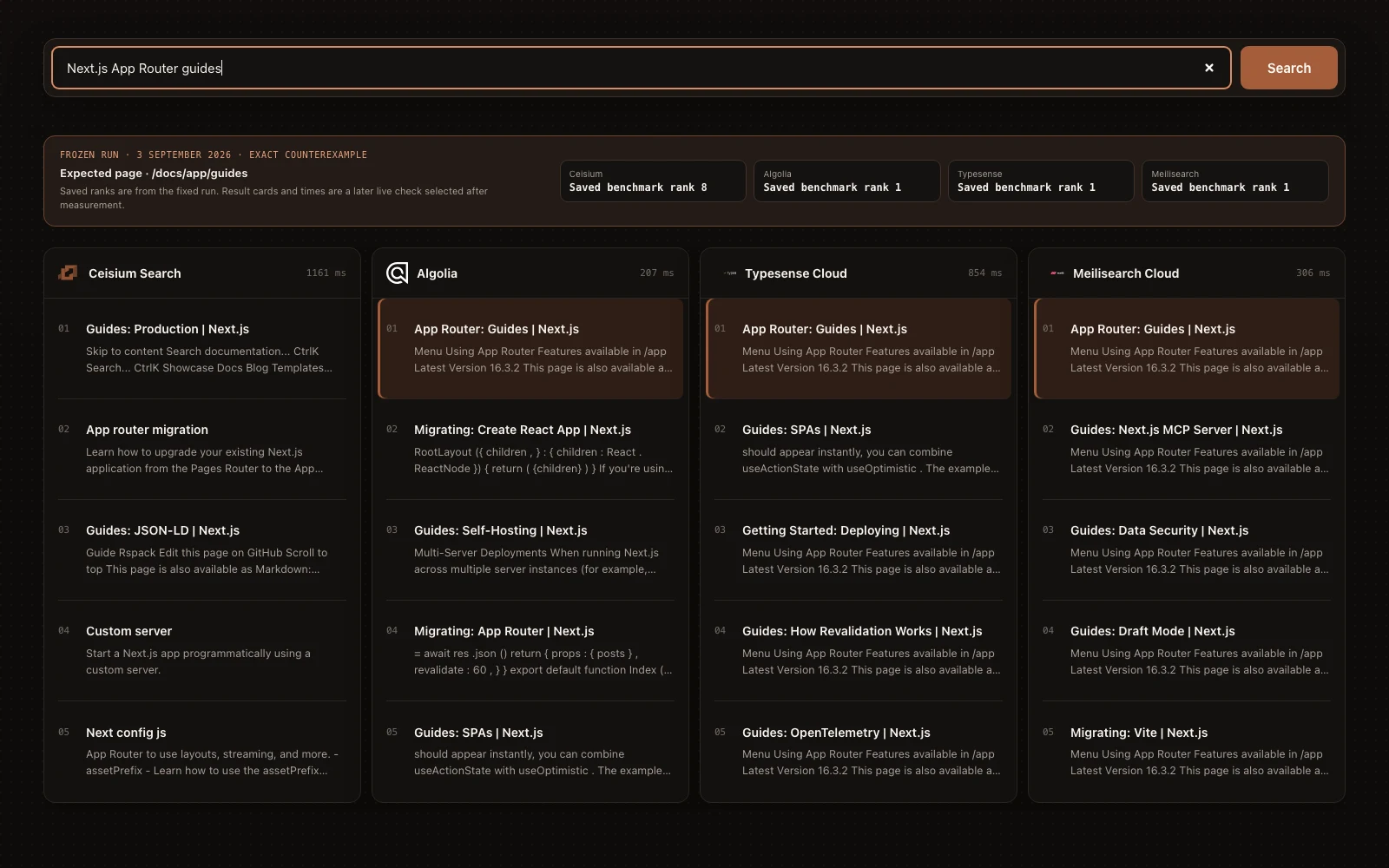Click the Algolia logo icon
Screen dimensions: 1389x868
pos(397,273)
